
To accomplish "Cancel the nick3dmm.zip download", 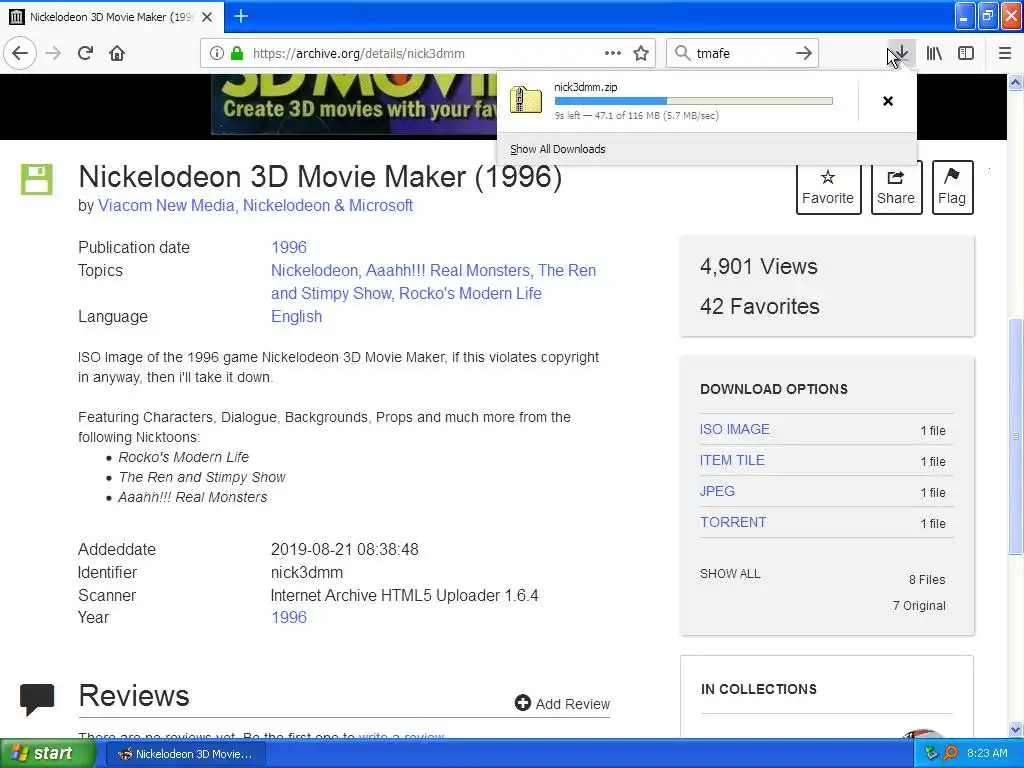I will tap(888, 101).
